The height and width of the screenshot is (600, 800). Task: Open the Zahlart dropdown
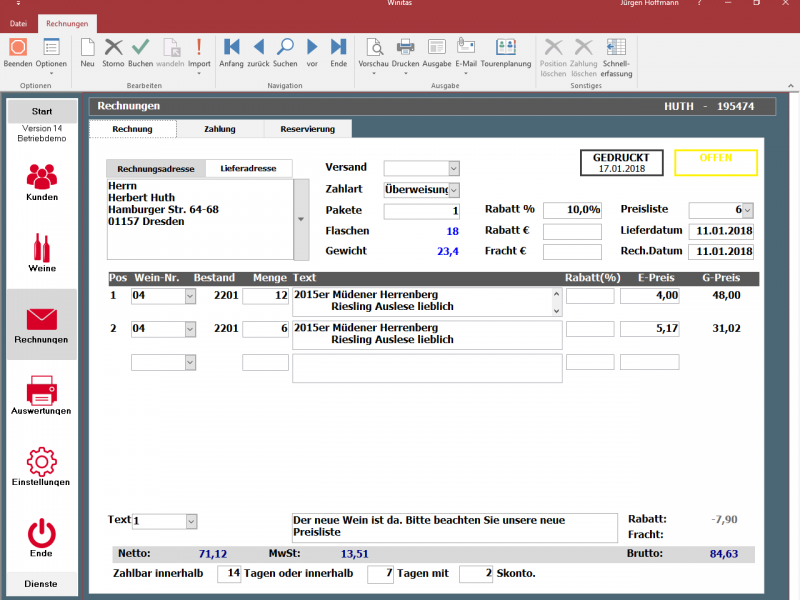(454, 189)
